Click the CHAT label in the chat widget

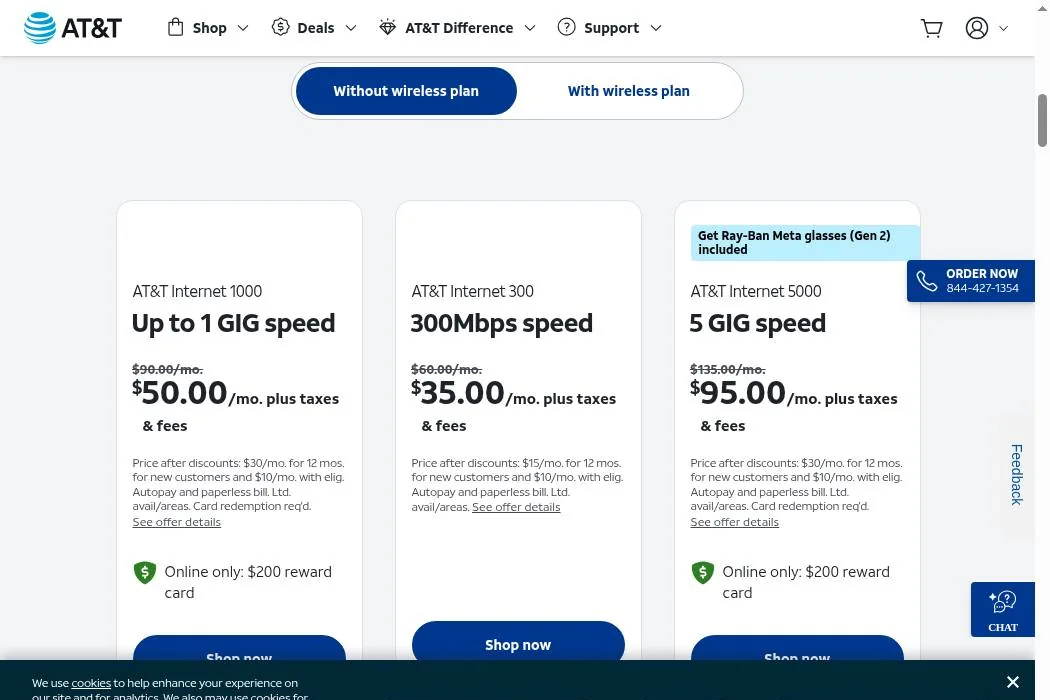pyautogui.click(x=1002, y=628)
